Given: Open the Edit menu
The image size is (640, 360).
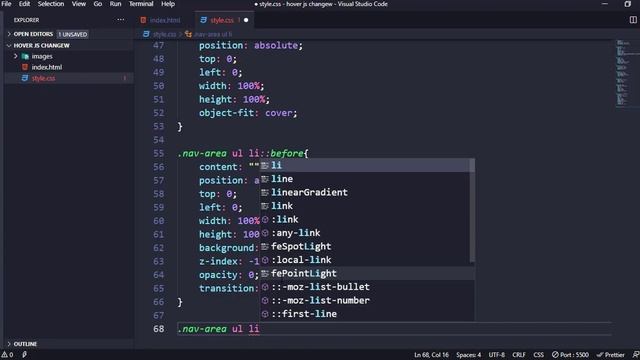Looking at the screenshot, I should pos(24,4).
